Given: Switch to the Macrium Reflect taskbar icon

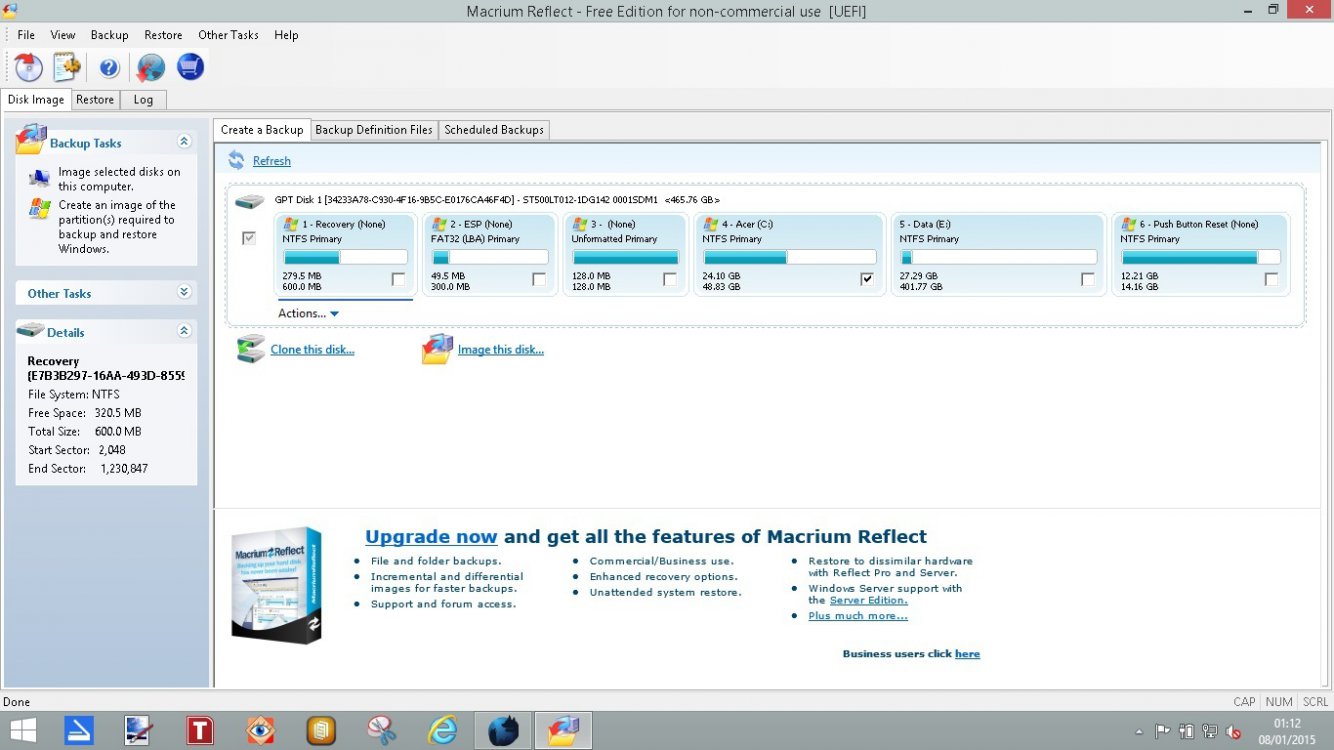Looking at the screenshot, I should click(x=563, y=731).
